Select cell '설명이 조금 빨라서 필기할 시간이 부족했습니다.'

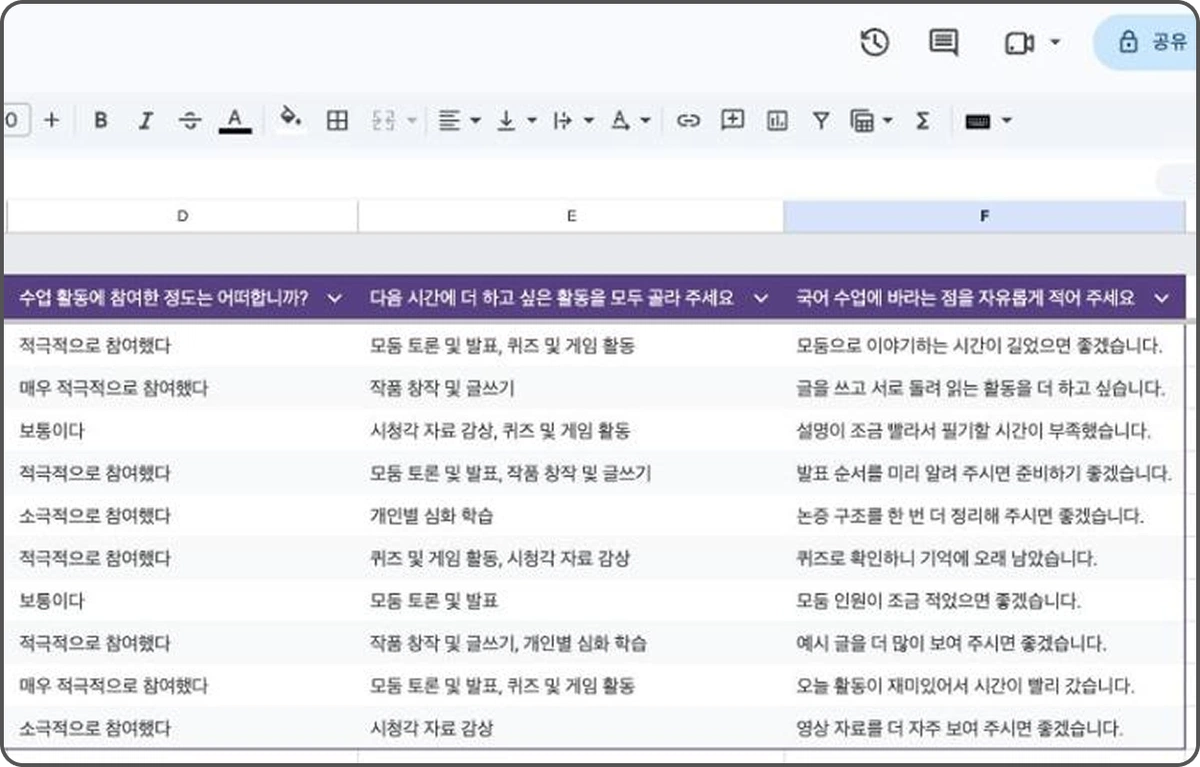click(985, 431)
